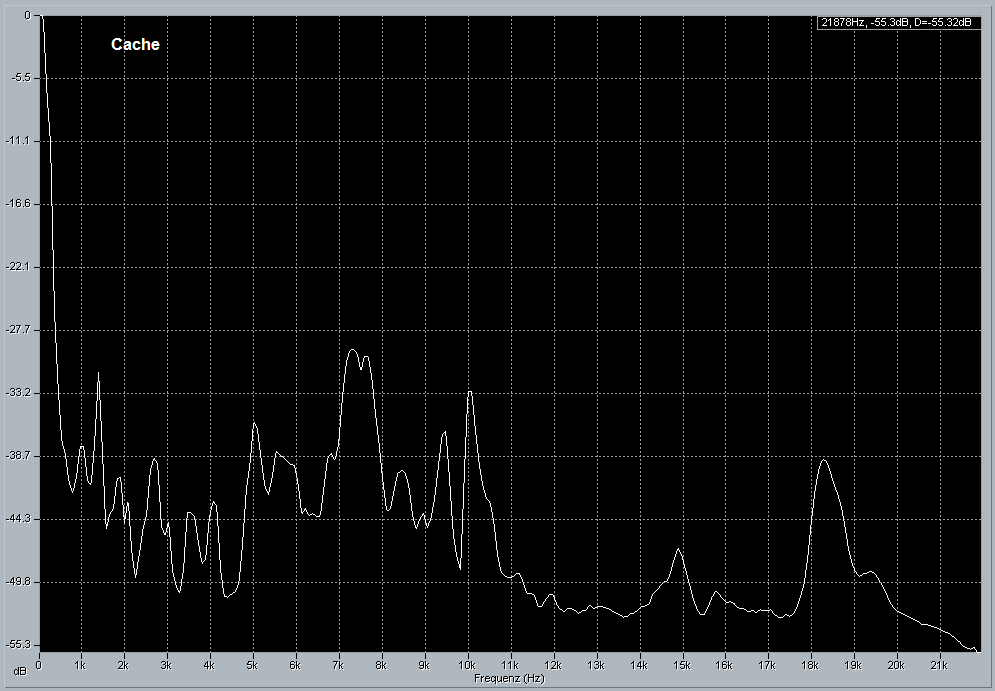The height and width of the screenshot is (691, 995).
Task: Select the '3k' frequency axis tick
Action: pos(166,666)
